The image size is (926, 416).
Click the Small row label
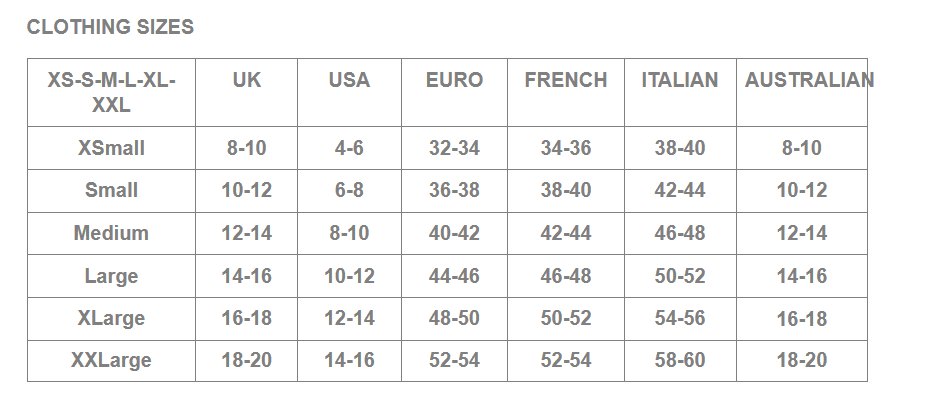111,190
